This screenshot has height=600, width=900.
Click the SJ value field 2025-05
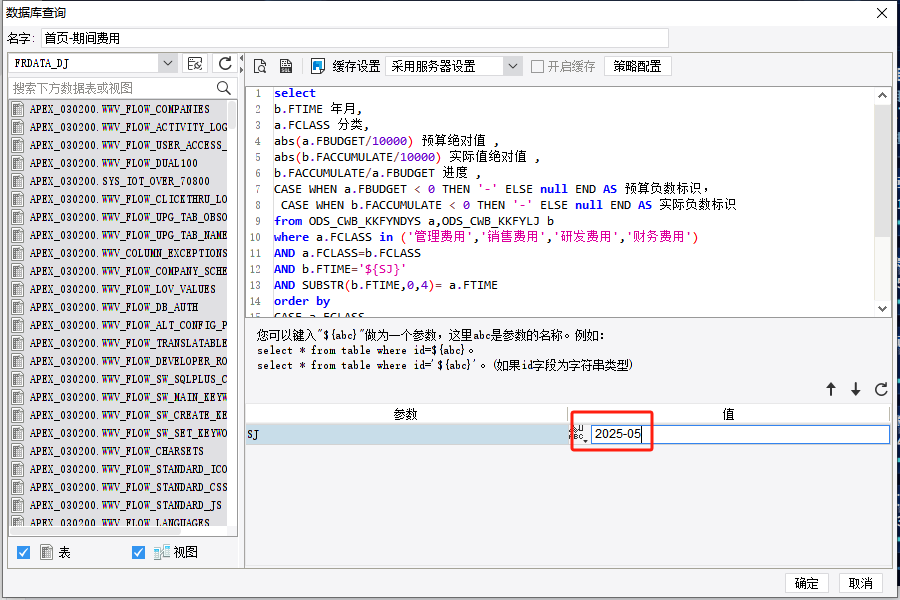tap(740, 434)
